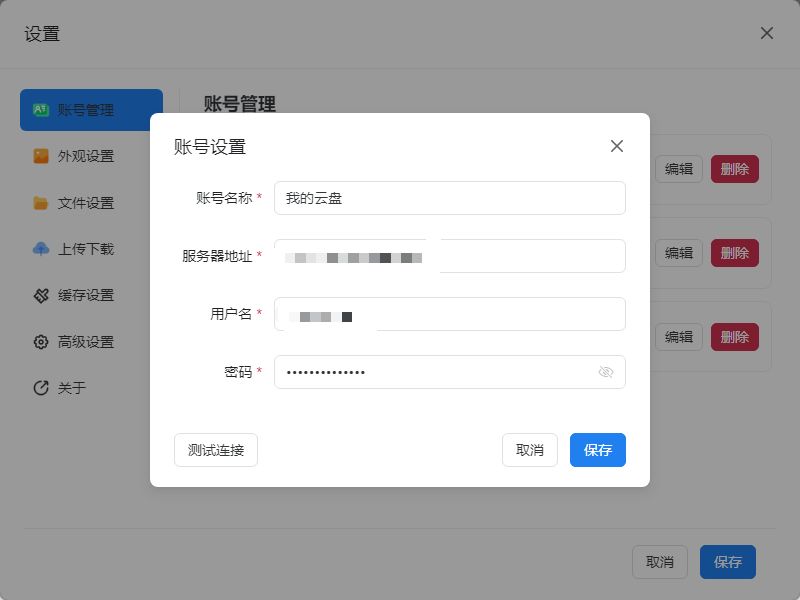Click the 服务器地址 input field

(449, 256)
